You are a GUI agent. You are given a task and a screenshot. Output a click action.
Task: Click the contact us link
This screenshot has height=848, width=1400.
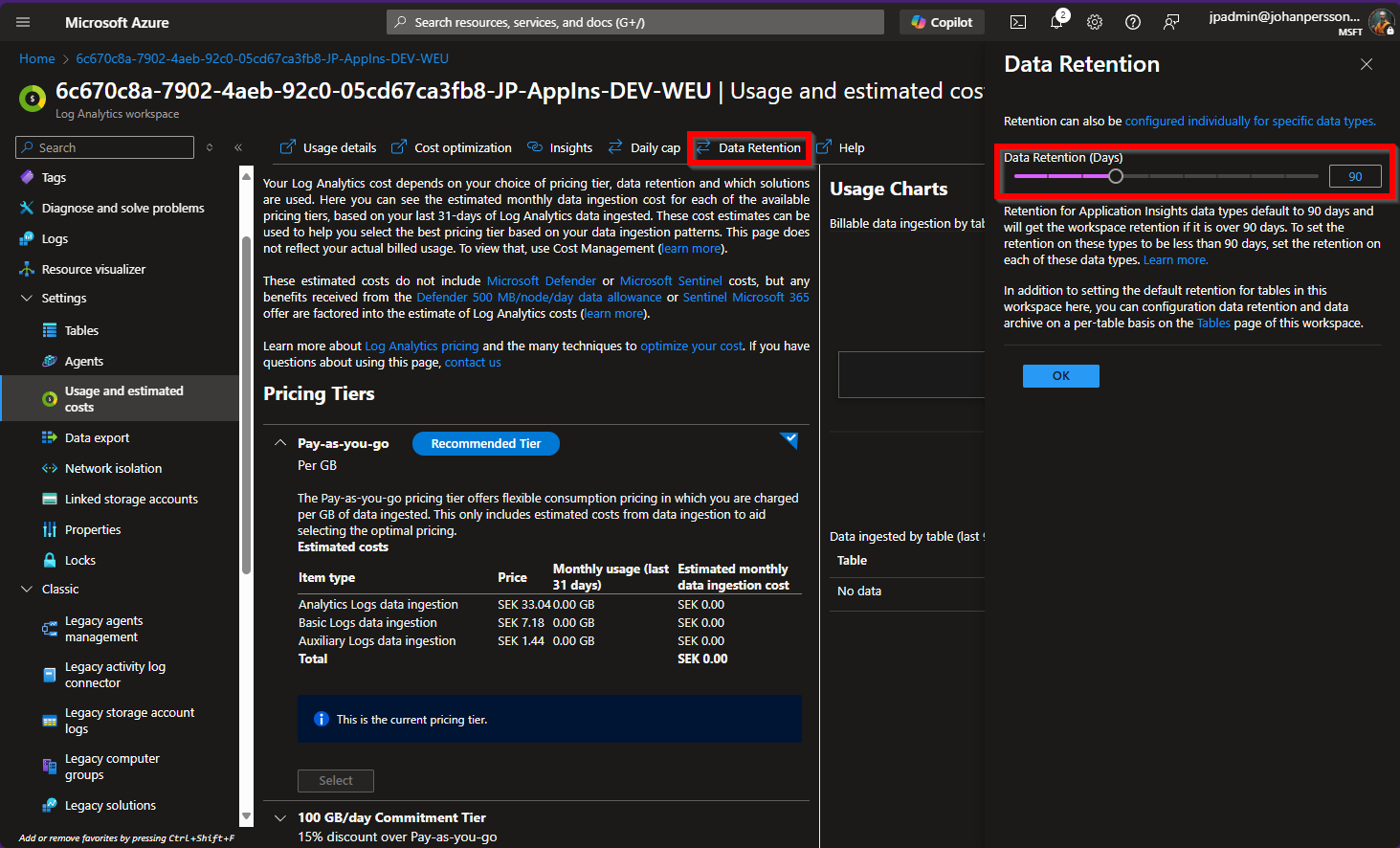(x=473, y=362)
